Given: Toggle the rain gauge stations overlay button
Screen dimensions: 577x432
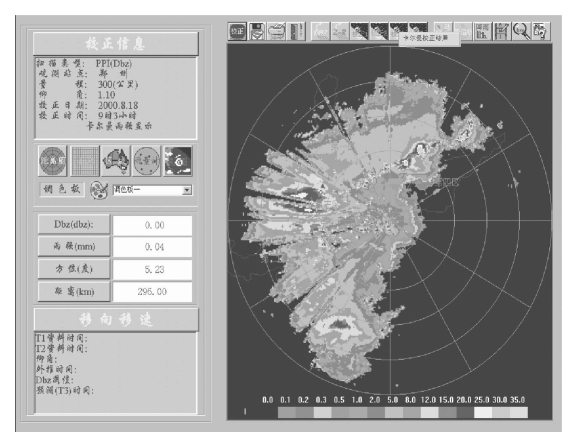Looking at the screenshot, I should tap(147, 161).
